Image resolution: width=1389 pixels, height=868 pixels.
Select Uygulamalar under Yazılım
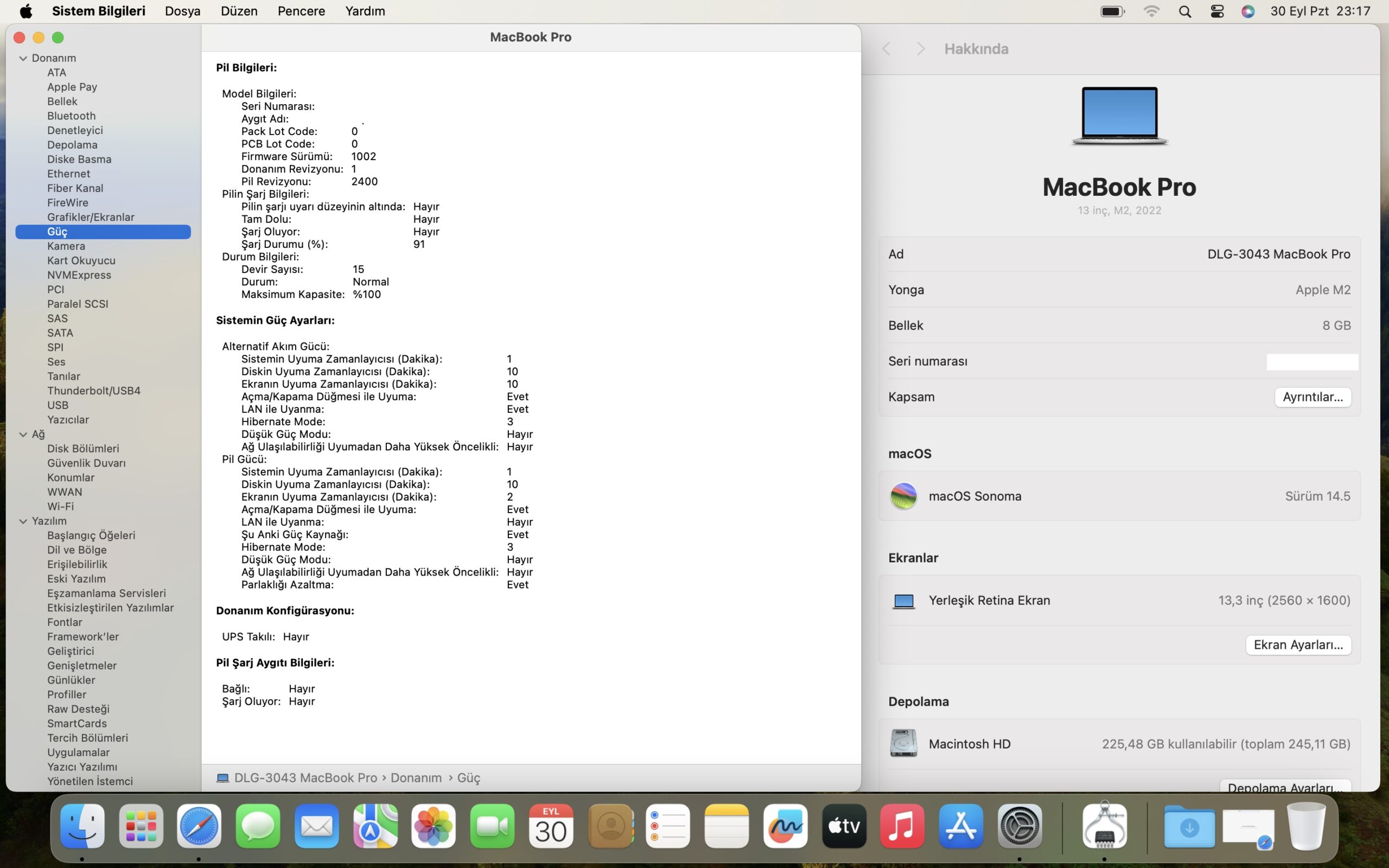point(78,752)
